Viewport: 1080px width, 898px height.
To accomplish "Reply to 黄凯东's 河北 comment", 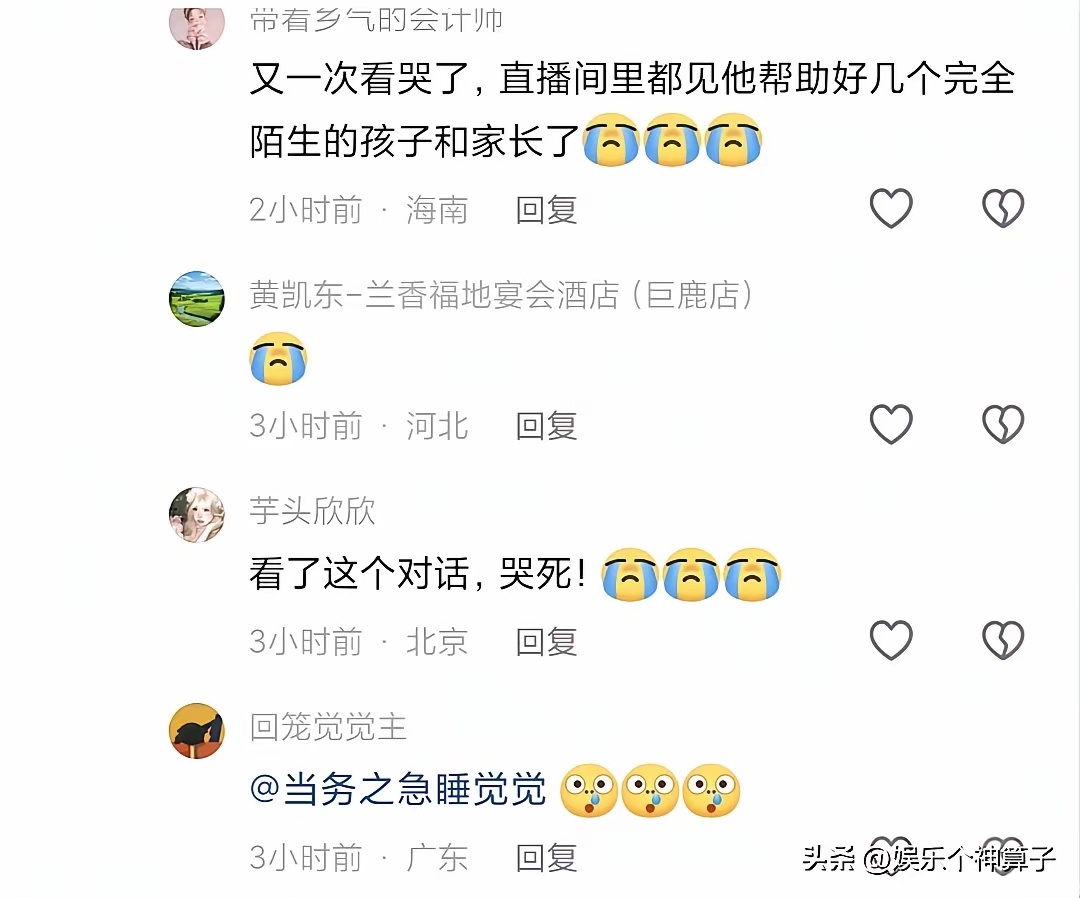I will tap(546, 426).
